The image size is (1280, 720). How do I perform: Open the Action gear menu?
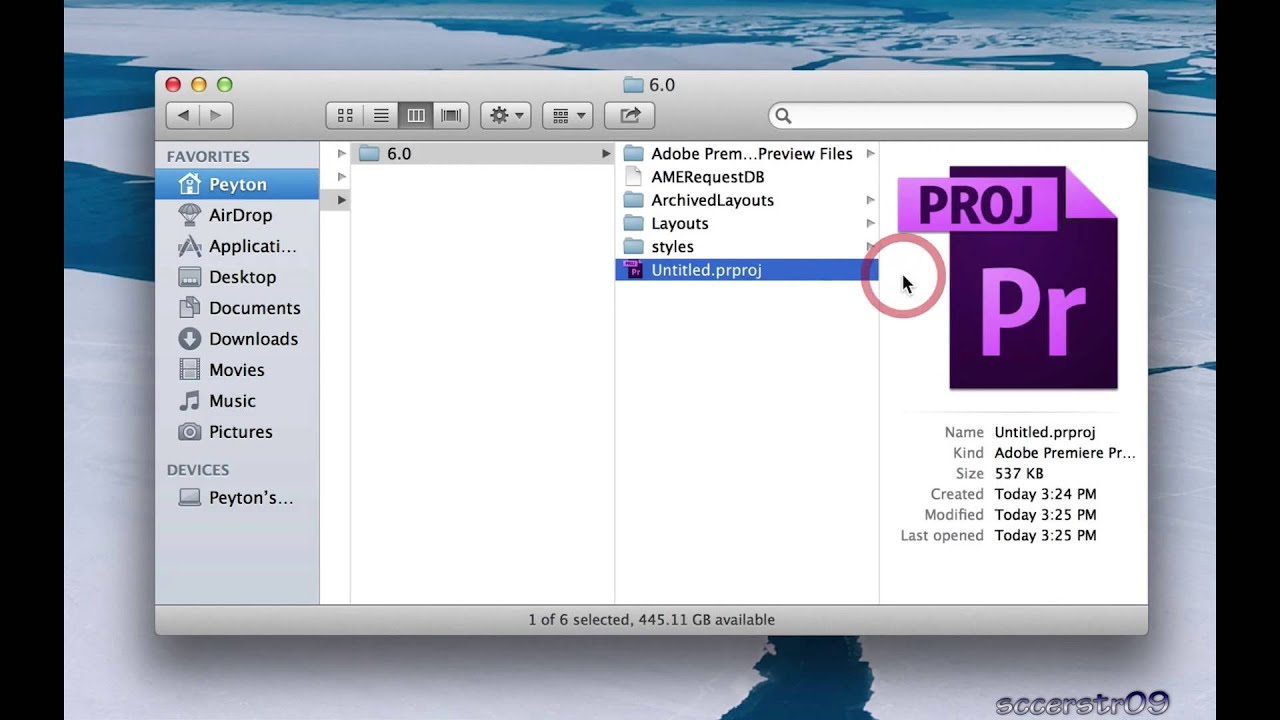pos(505,116)
